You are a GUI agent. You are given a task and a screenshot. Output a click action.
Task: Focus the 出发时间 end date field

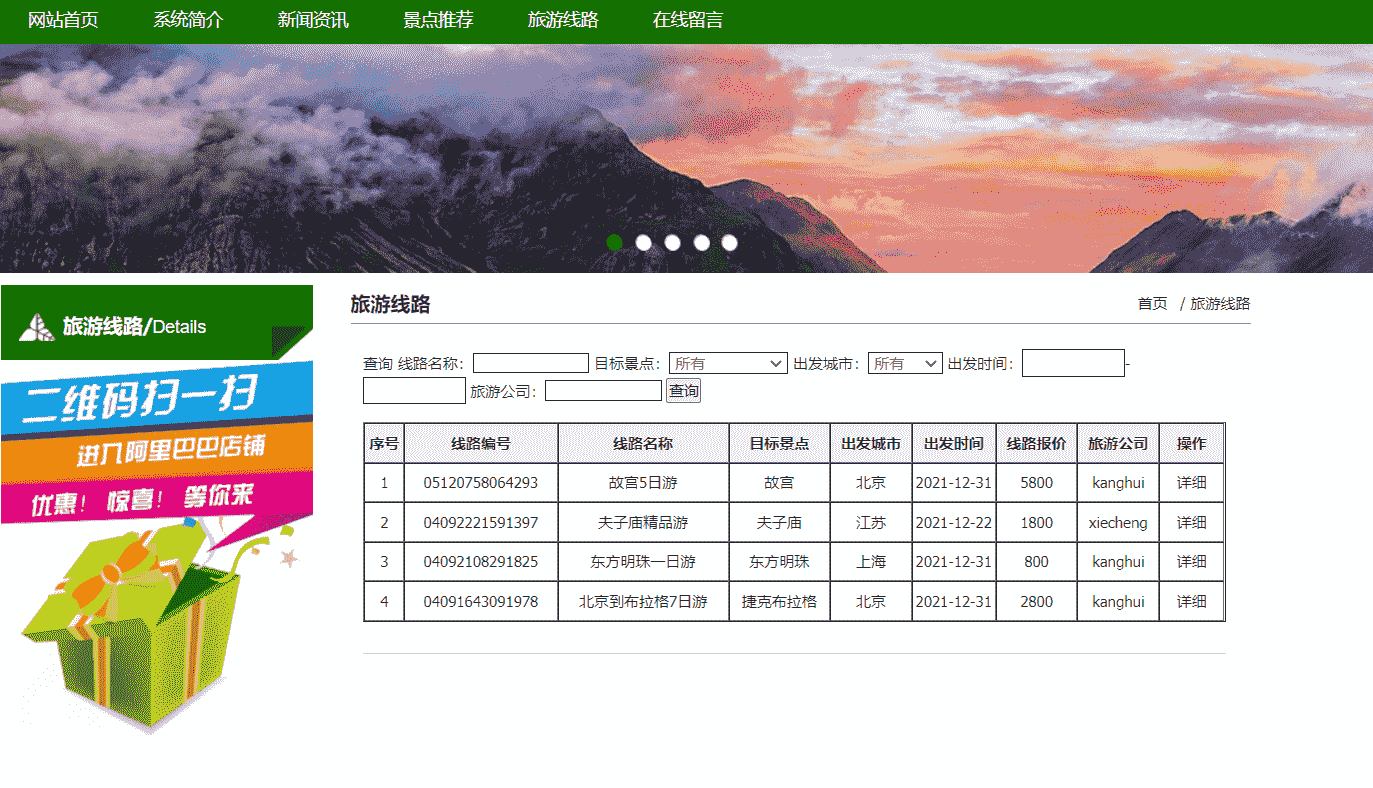414,391
